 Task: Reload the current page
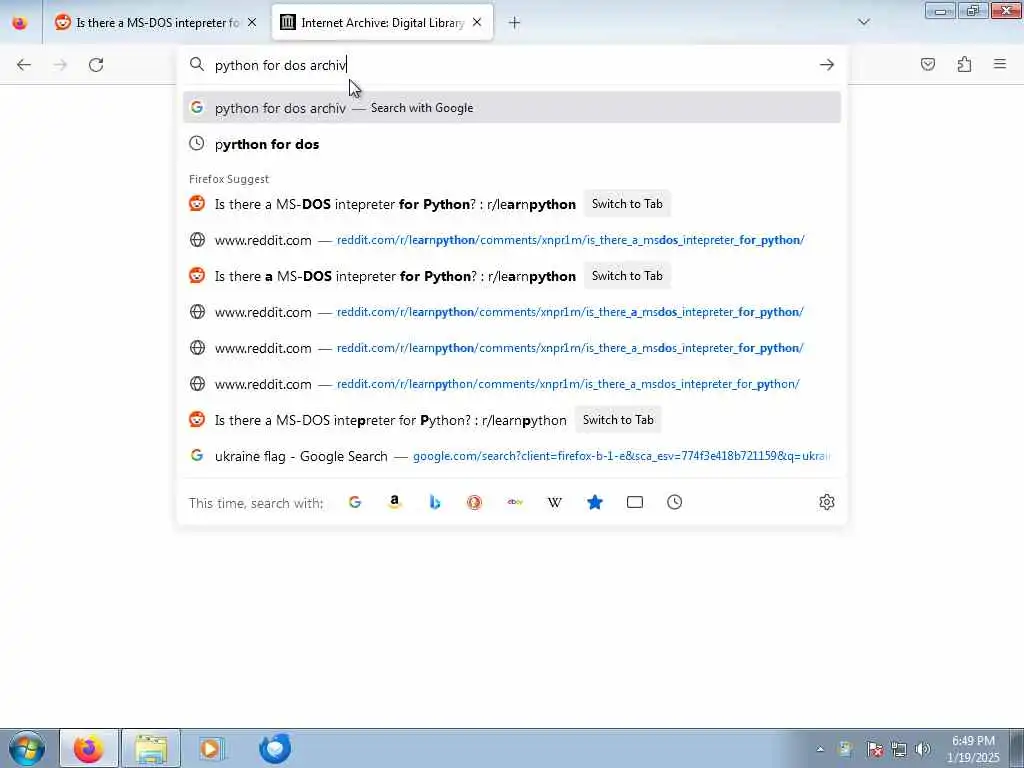point(96,65)
